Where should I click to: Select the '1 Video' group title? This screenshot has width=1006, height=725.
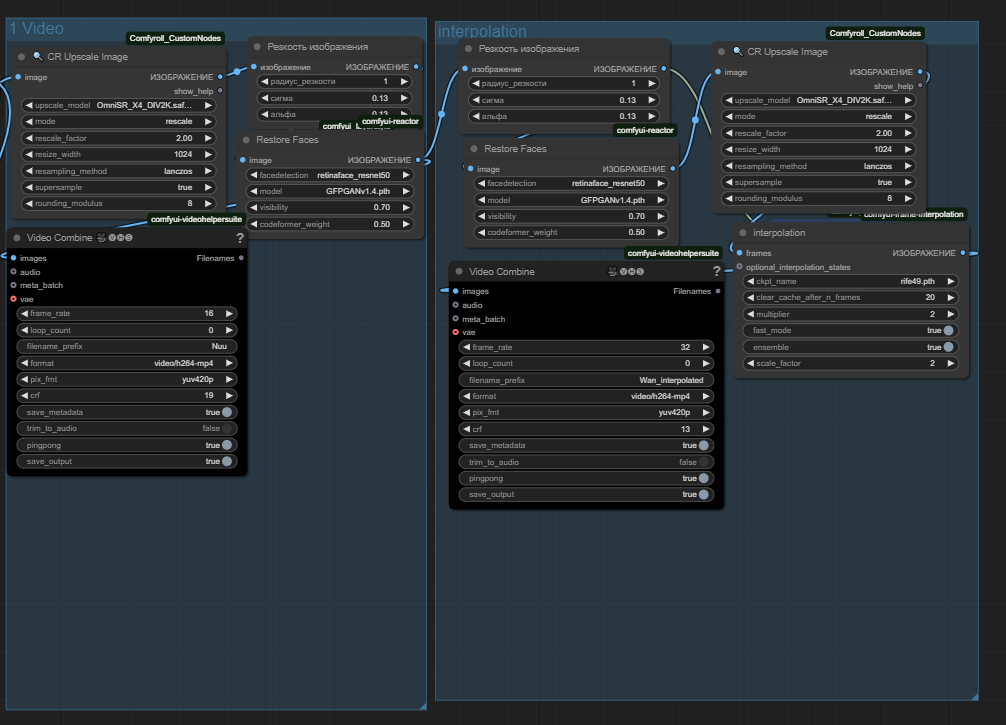click(36, 28)
